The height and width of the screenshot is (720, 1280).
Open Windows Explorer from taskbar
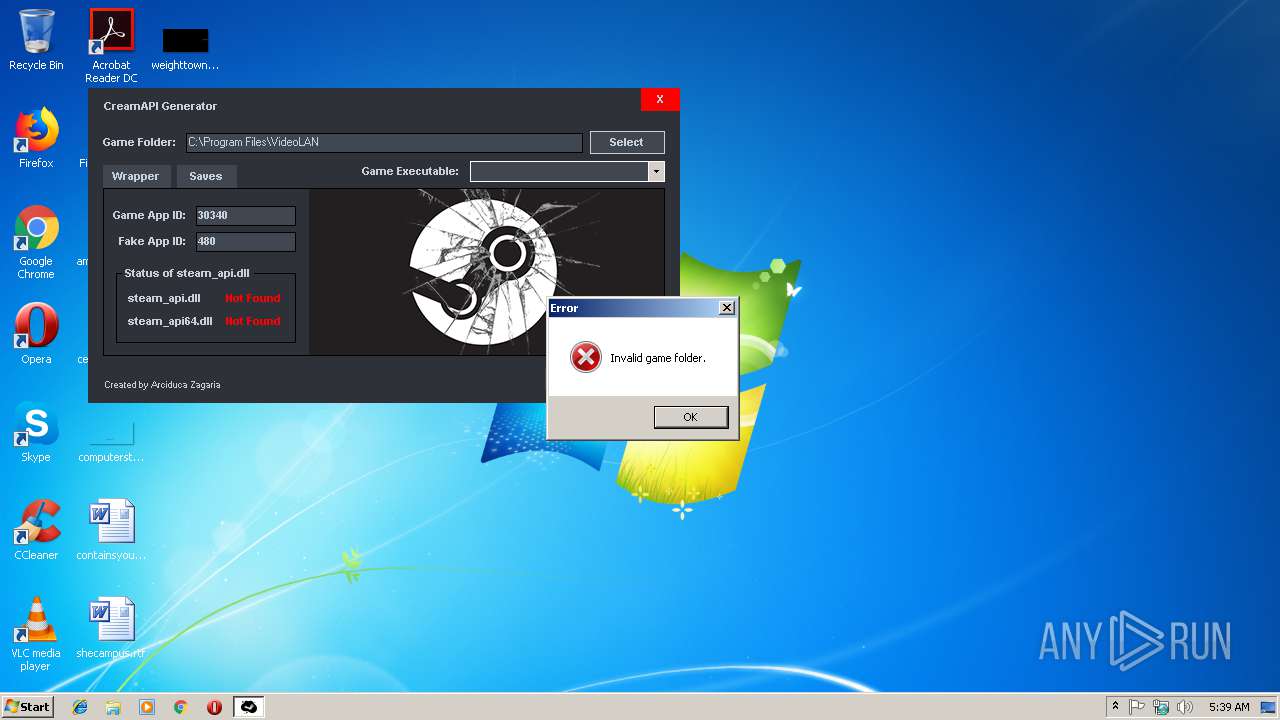[x=113, y=707]
